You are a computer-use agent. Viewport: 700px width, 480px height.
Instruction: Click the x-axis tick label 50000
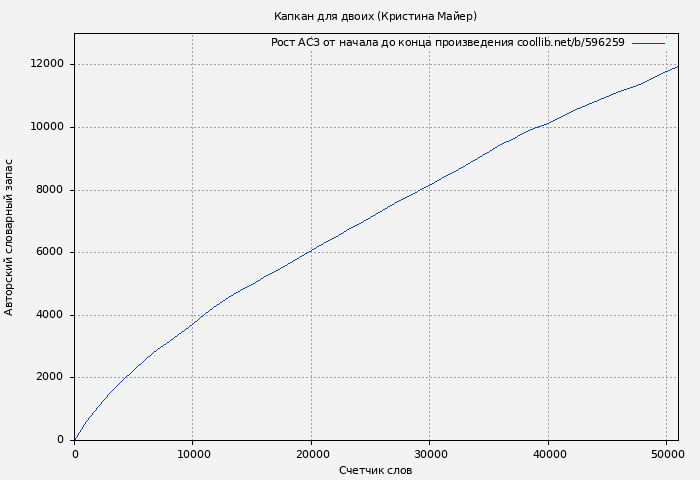pos(666,453)
